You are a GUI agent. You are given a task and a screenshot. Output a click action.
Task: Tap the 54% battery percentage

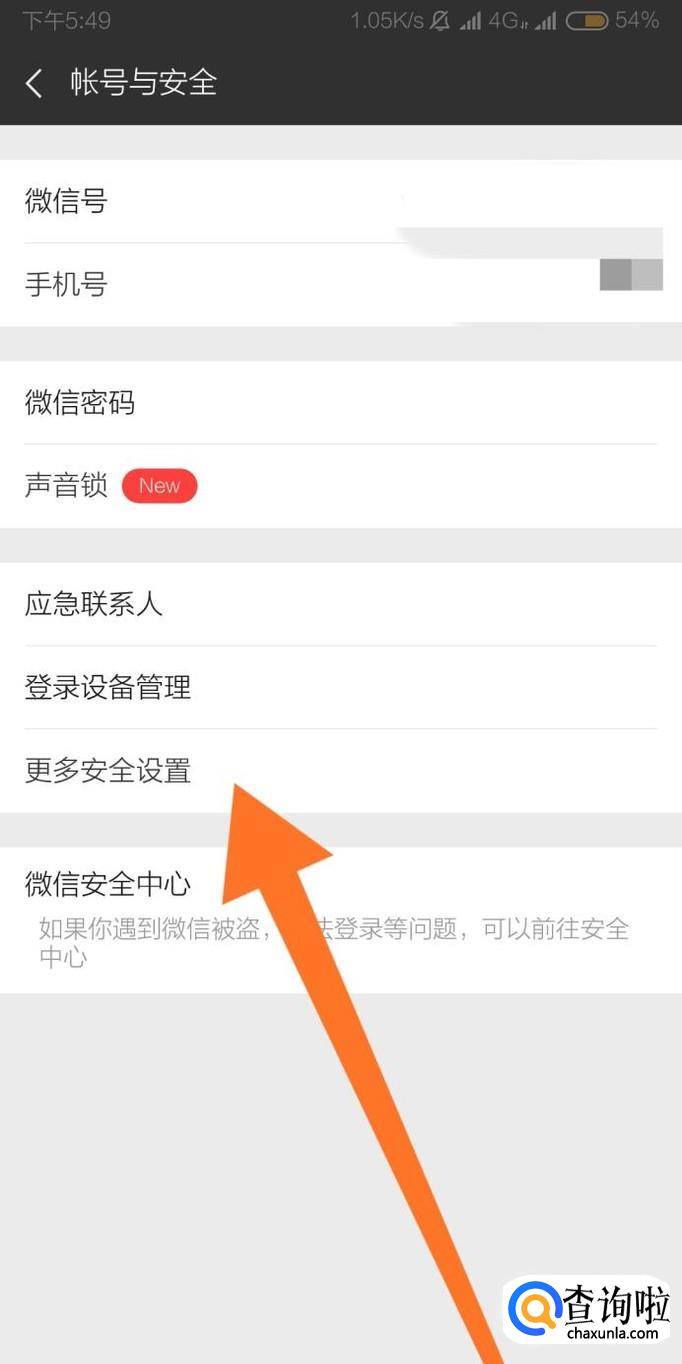[637, 20]
